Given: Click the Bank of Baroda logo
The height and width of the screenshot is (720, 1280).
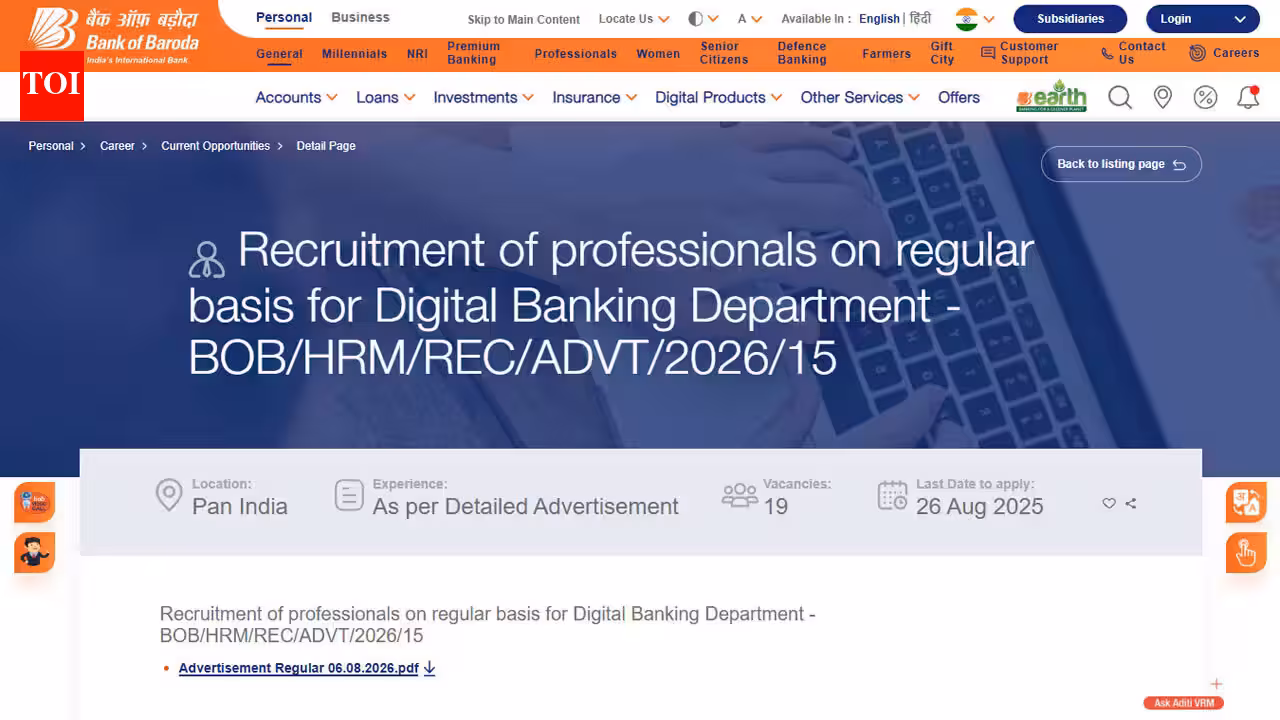Looking at the screenshot, I should [113, 35].
